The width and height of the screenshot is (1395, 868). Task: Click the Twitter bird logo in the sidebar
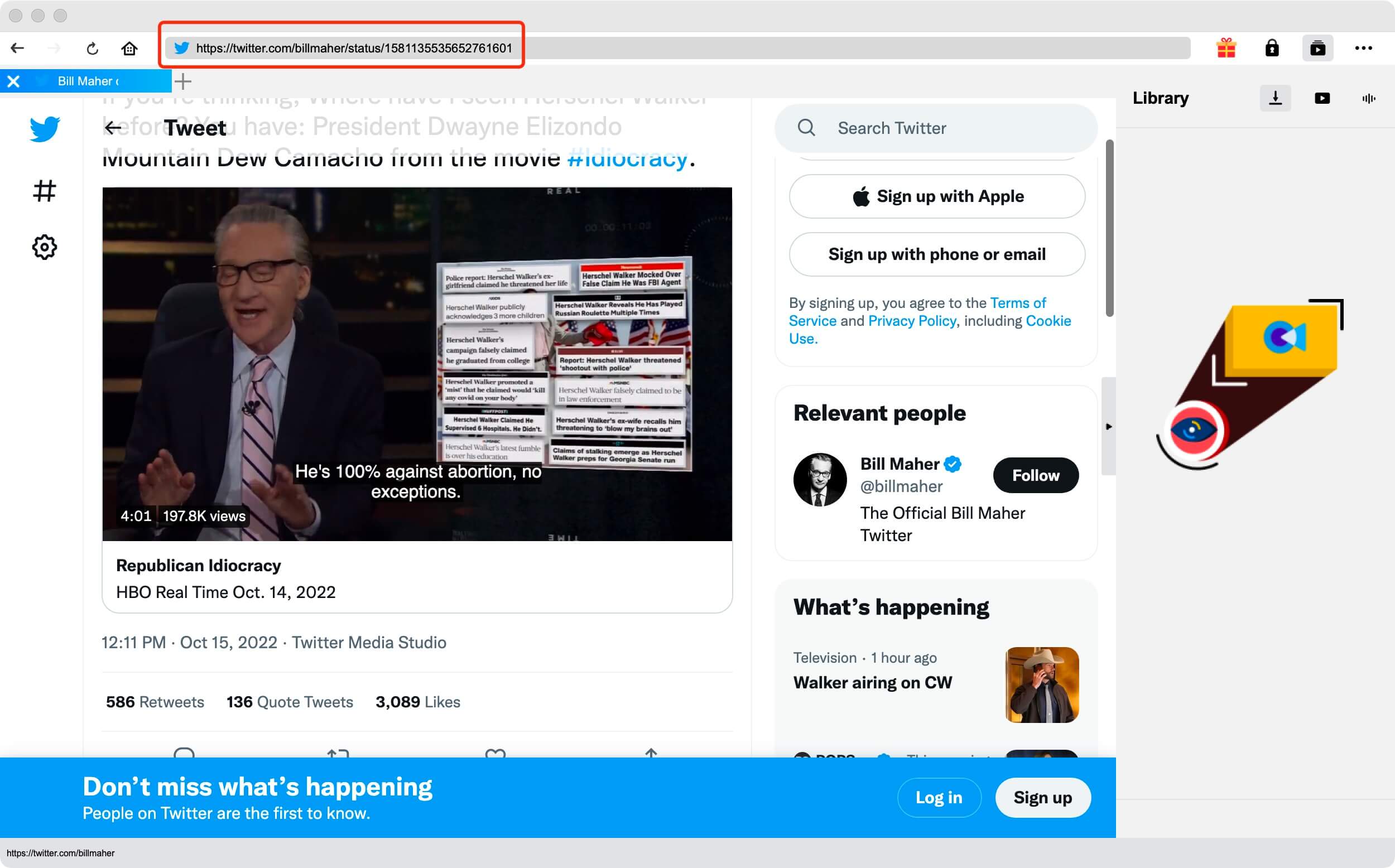click(44, 128)
